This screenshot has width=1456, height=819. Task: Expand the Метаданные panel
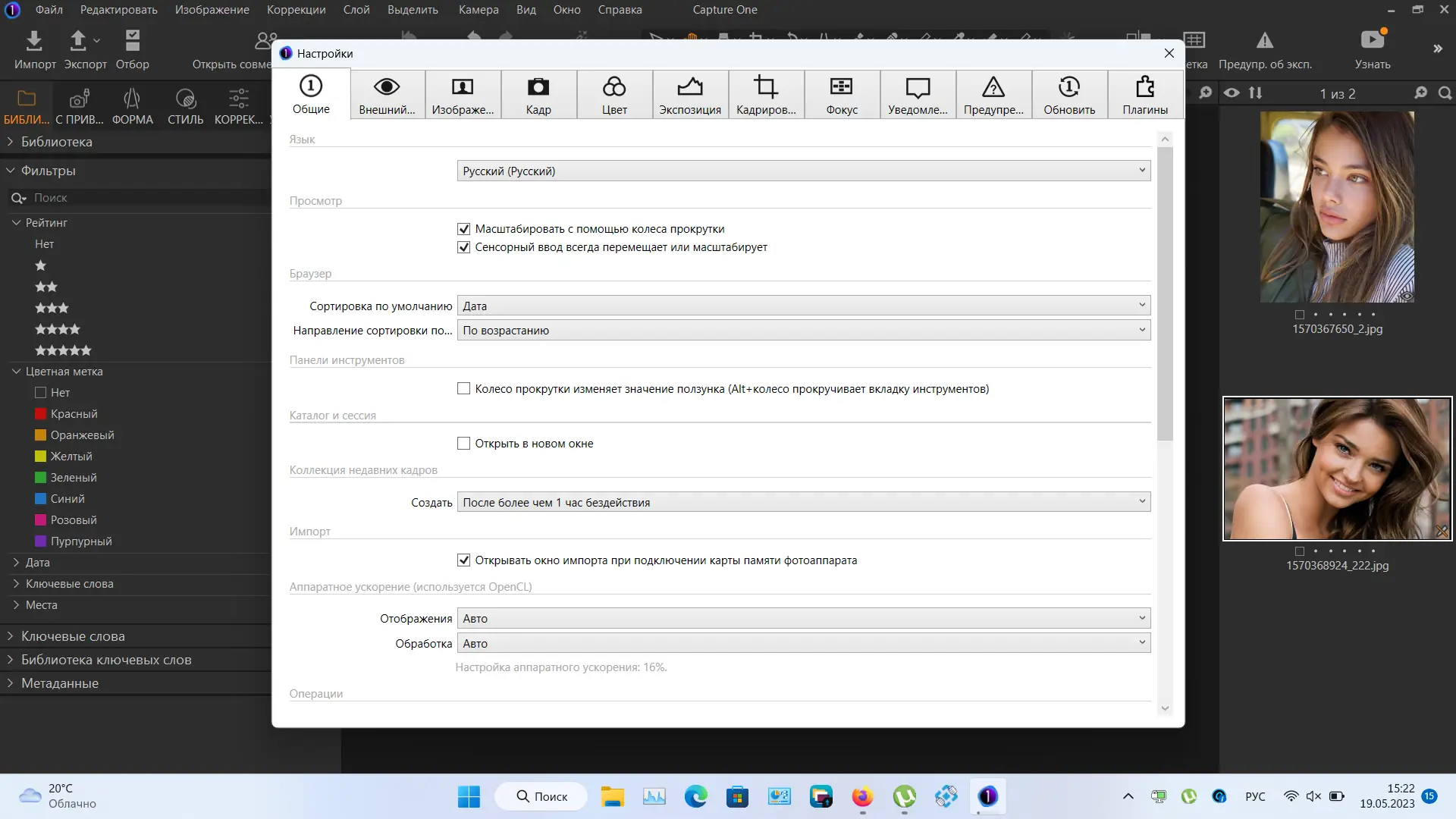60,683
